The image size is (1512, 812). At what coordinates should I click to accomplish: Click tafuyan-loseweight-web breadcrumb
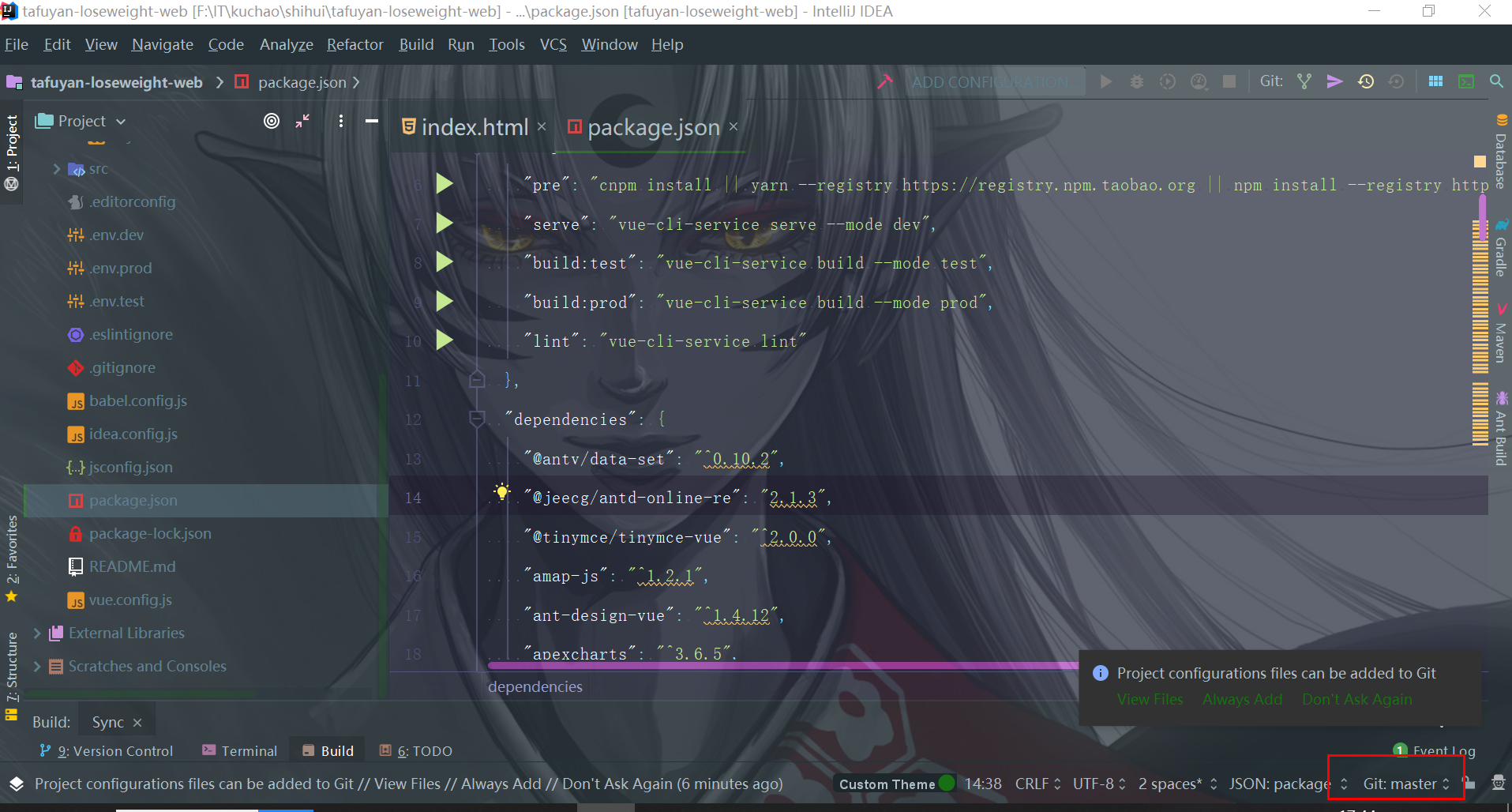(116, 82)
